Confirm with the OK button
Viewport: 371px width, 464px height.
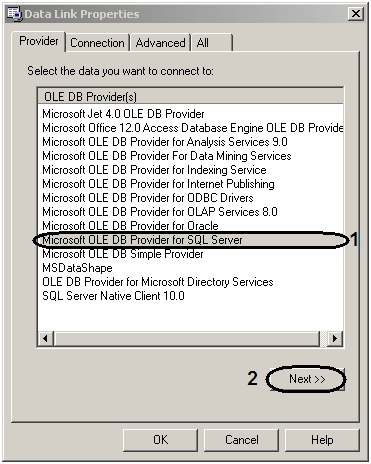[160, 440]
